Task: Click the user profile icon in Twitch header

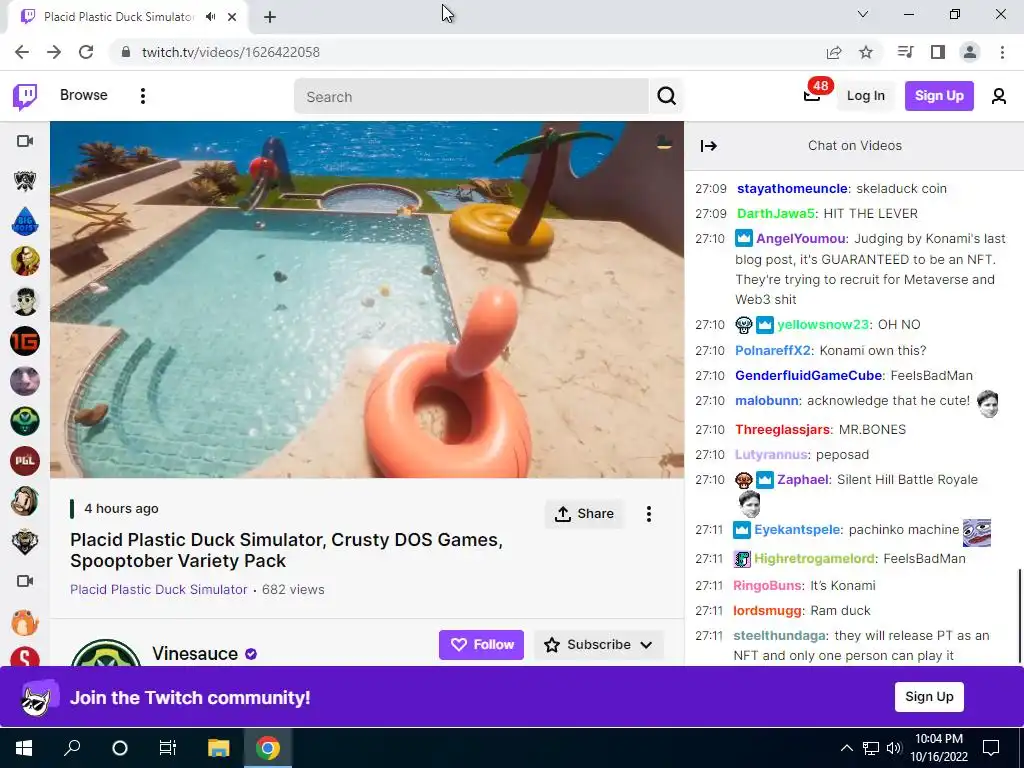Action: click(999, 96)
